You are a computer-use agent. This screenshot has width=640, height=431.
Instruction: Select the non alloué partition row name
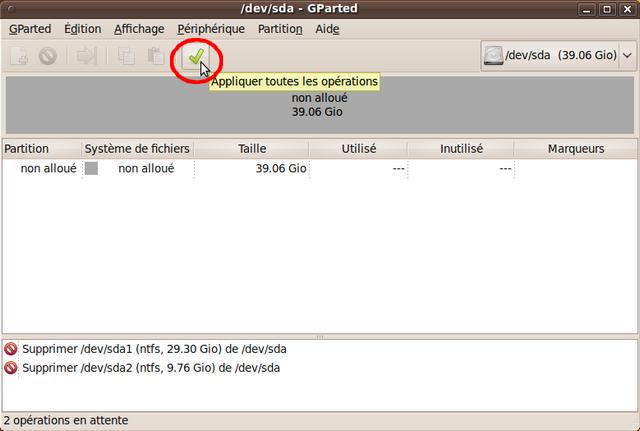(x=48, y=168)
